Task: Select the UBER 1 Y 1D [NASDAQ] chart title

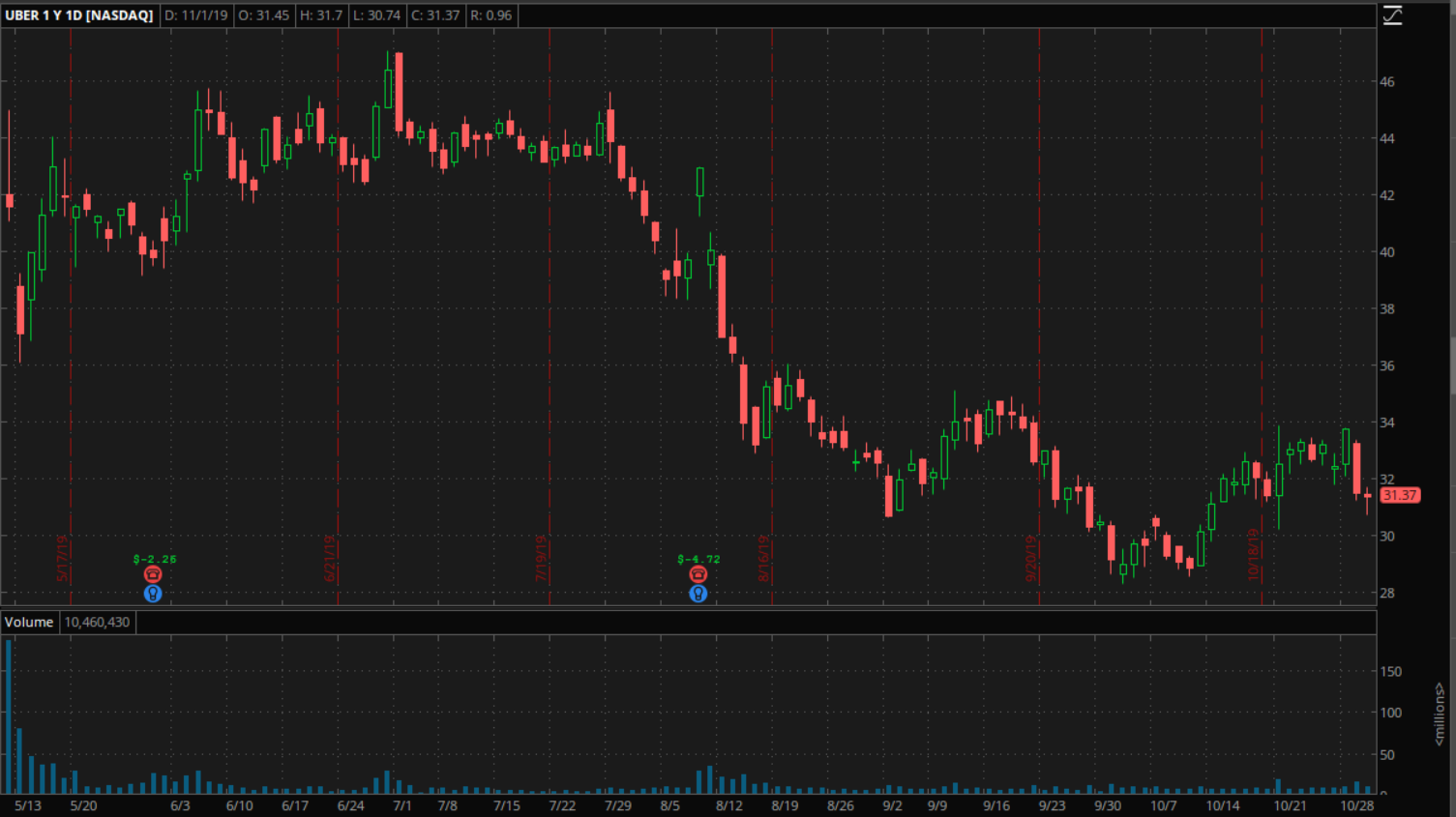Action: click(x=79, y=15)
